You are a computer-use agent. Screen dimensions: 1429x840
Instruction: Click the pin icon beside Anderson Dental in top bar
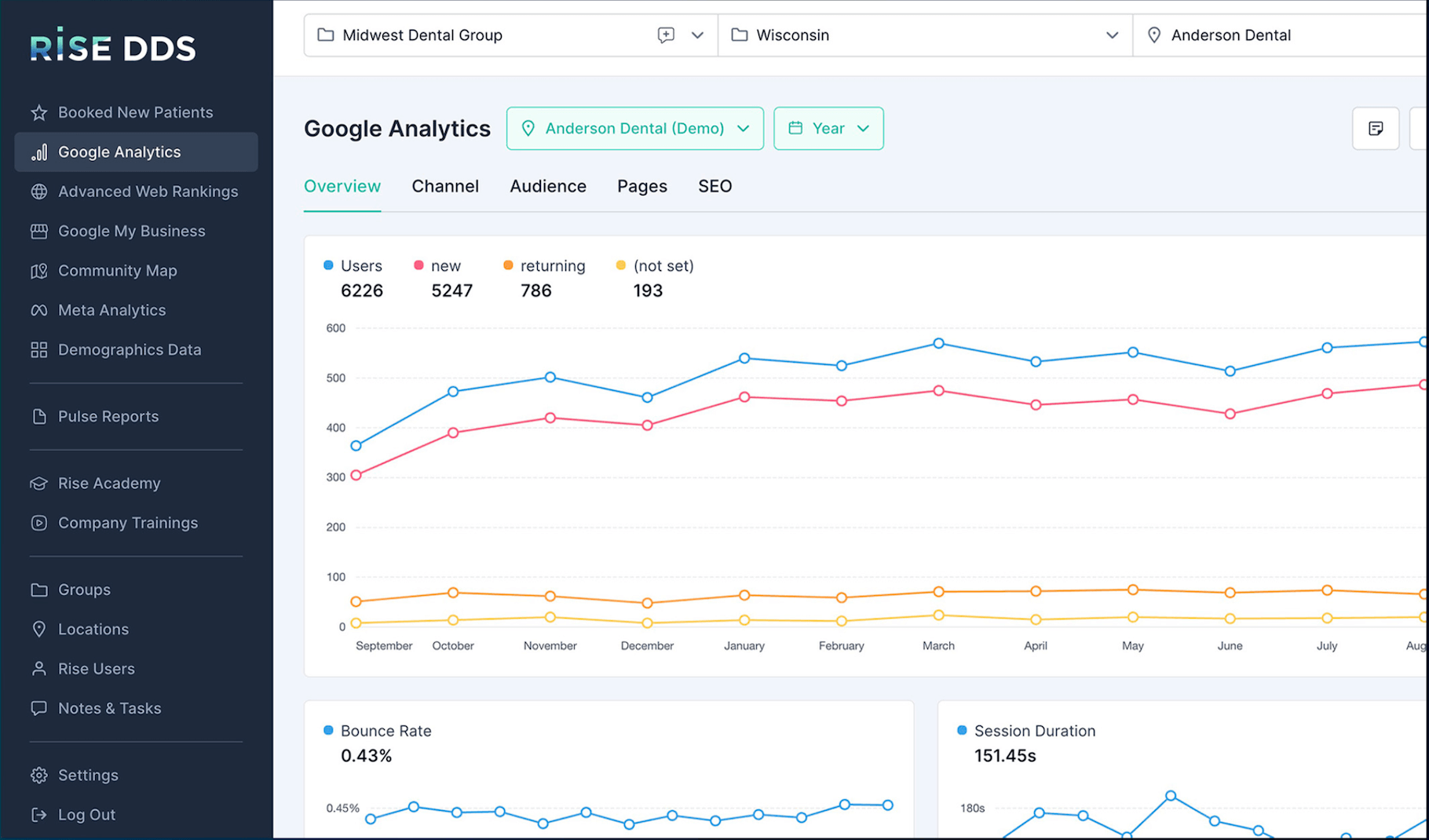click(1154, 35)
